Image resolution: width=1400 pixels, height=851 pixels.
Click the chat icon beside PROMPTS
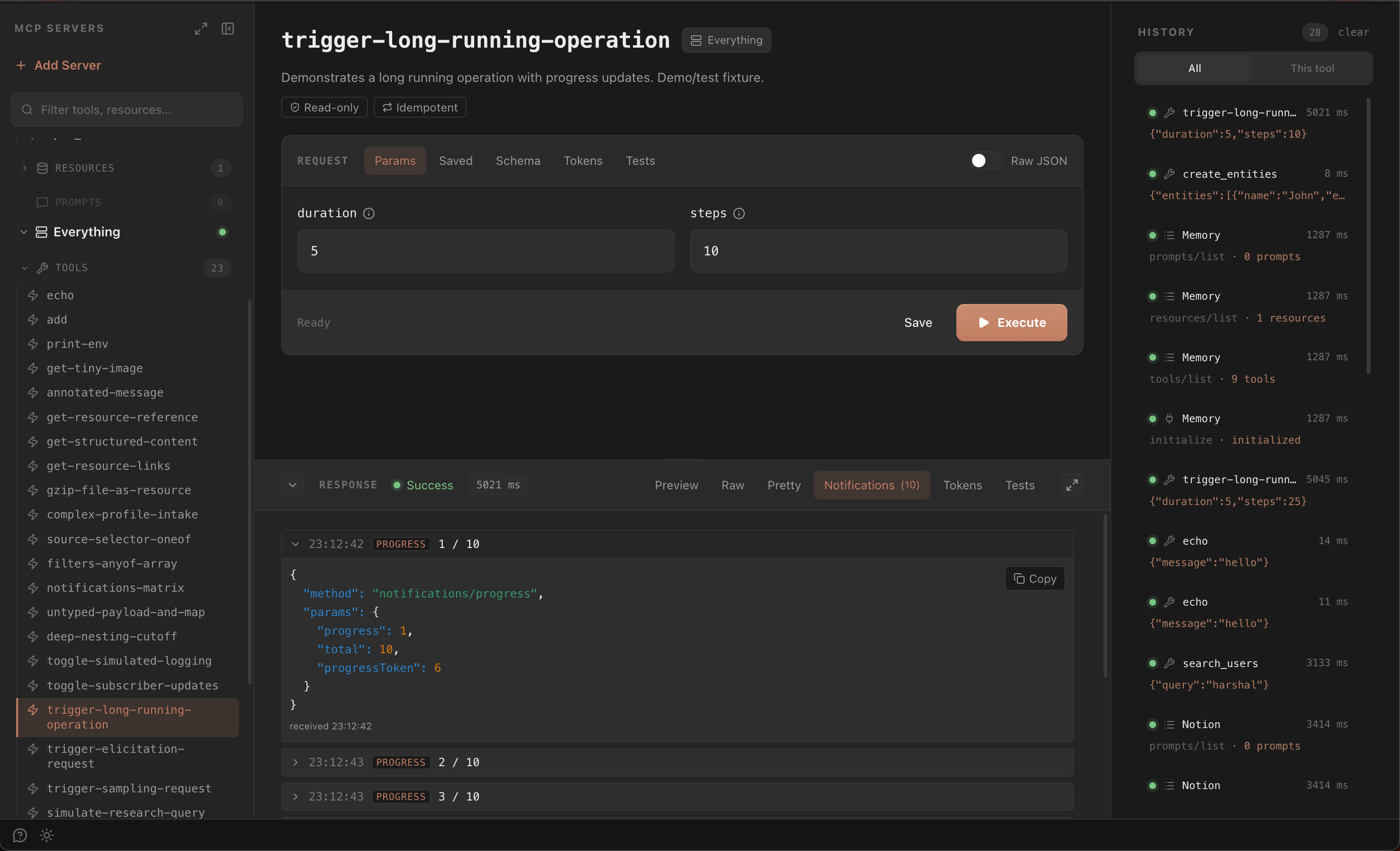pyautogui.click(x=42, y=202)
